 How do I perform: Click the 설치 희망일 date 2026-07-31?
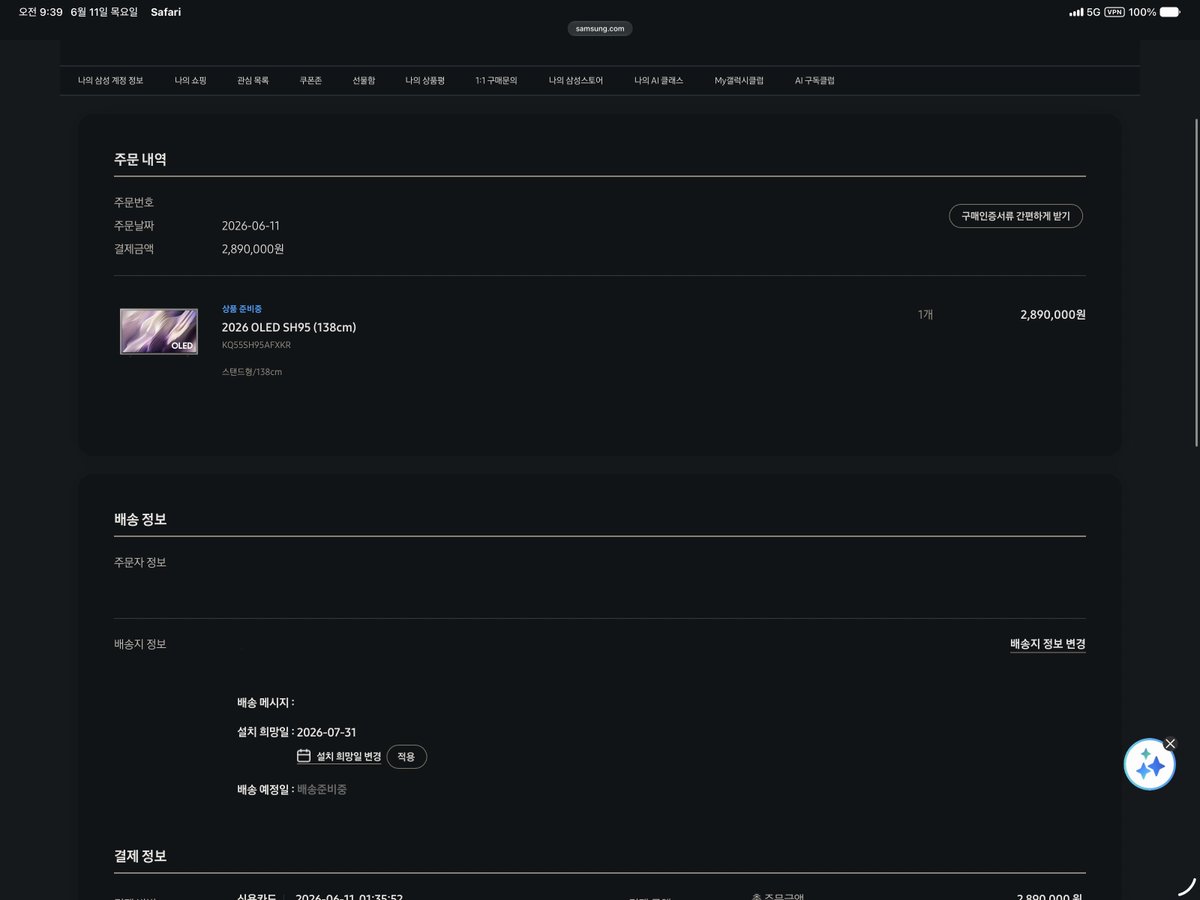327,732
